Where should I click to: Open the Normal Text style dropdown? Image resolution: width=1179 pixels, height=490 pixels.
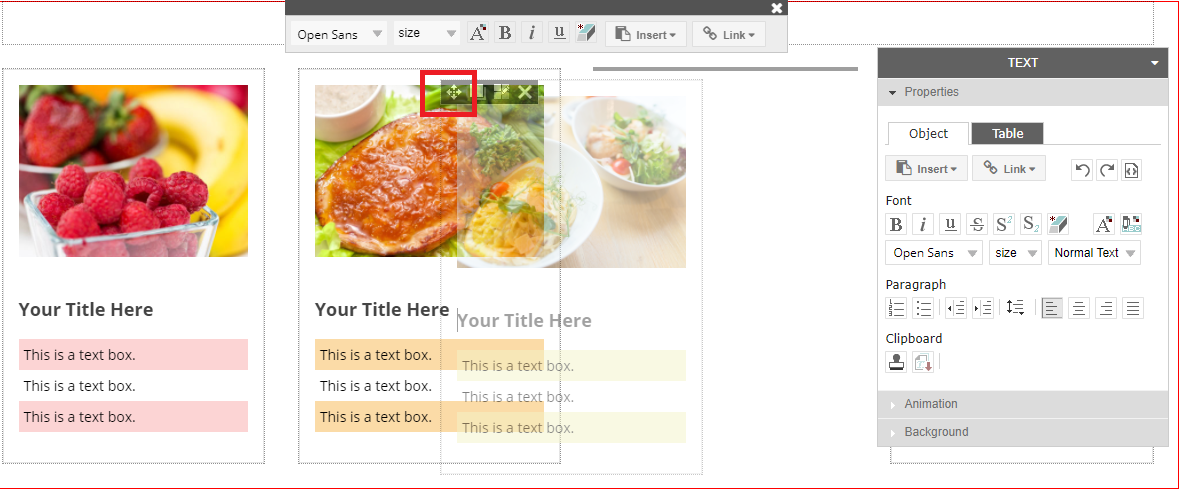(1094, 253)
